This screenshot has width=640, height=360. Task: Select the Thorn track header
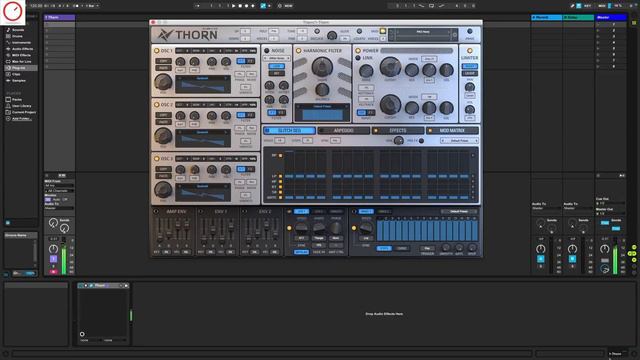tap(59, 18)
